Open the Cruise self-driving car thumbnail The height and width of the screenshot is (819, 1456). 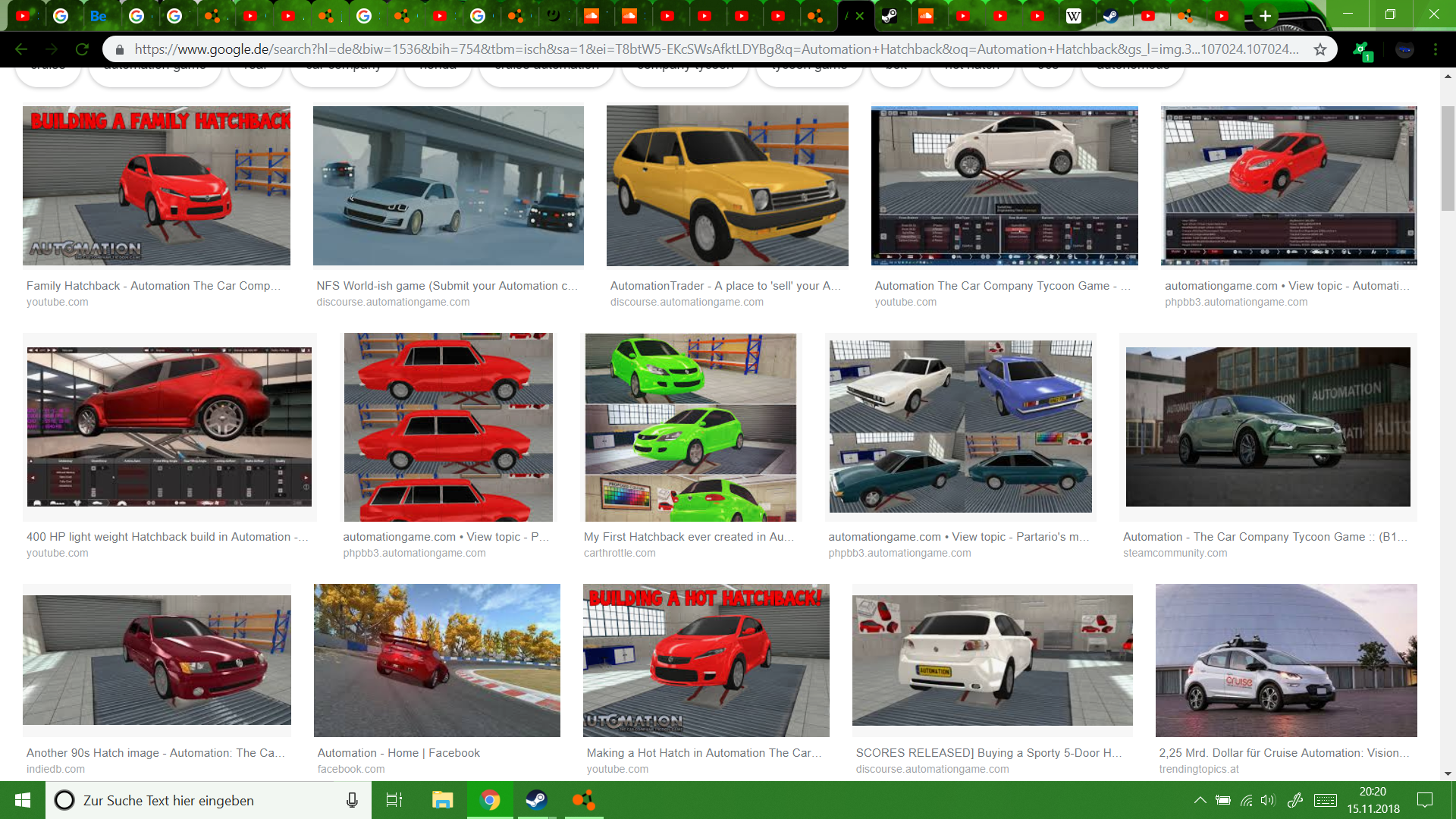click(1286, 661)
